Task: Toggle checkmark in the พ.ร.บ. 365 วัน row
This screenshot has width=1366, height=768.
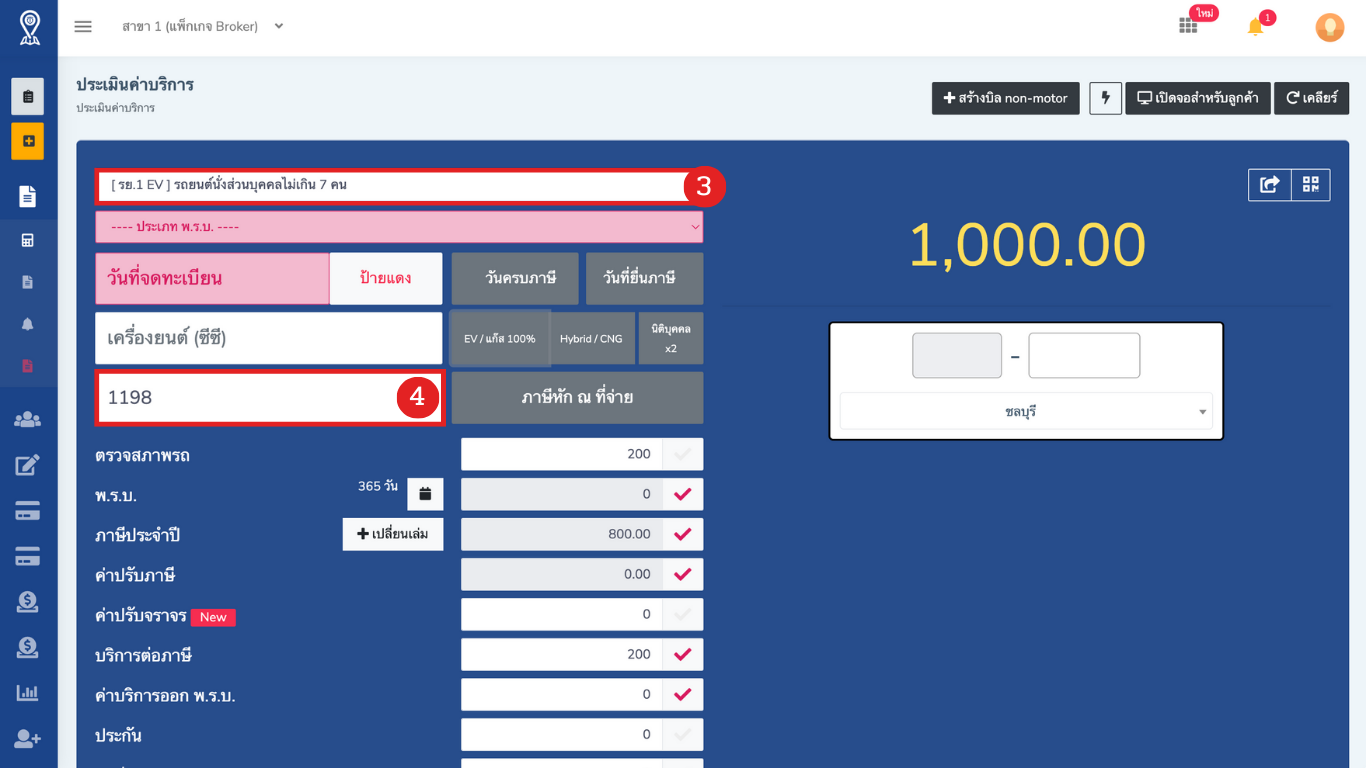Action: coord(683,494)
